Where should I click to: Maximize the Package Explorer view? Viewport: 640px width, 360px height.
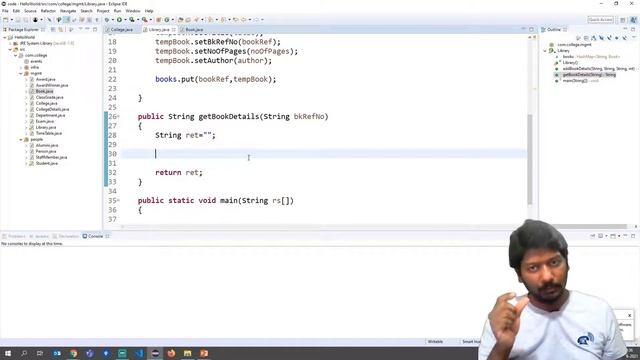[95, 29]
